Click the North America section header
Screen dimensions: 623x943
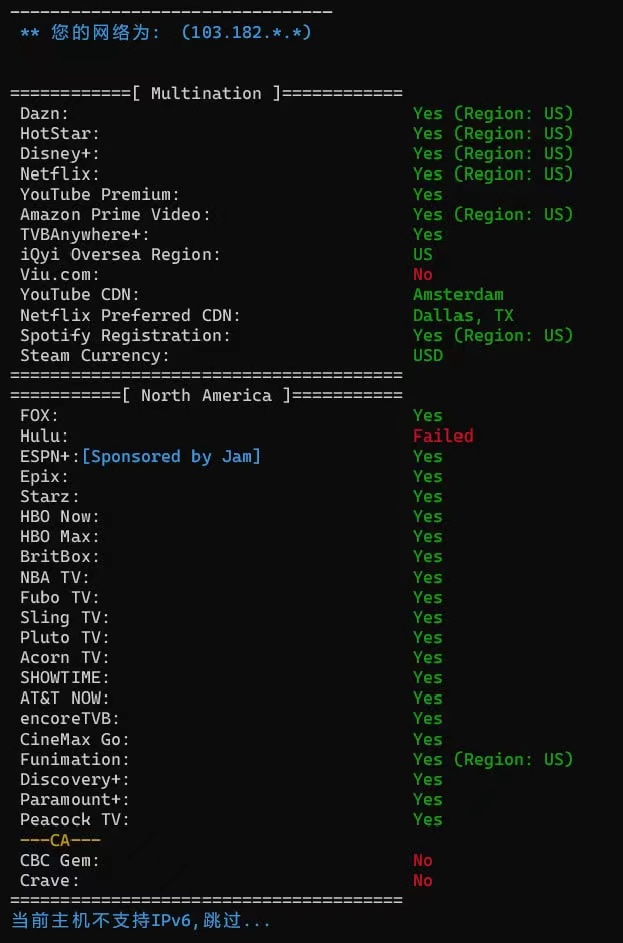point(206,395)
